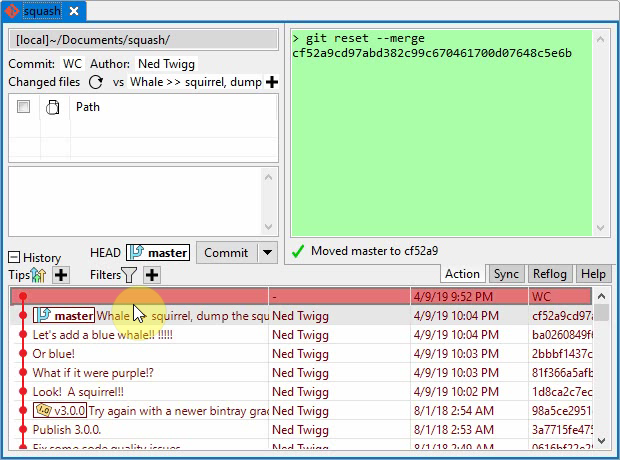Viewport: 620px width, 460px height.
Task: Close the squash repository tab
Action: pos(73,11)
